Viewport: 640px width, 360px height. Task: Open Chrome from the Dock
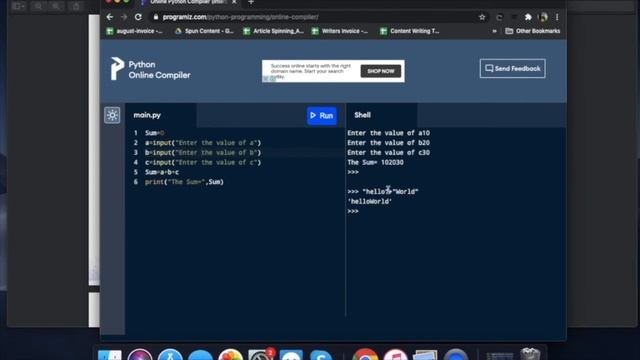tap(365, 355)
